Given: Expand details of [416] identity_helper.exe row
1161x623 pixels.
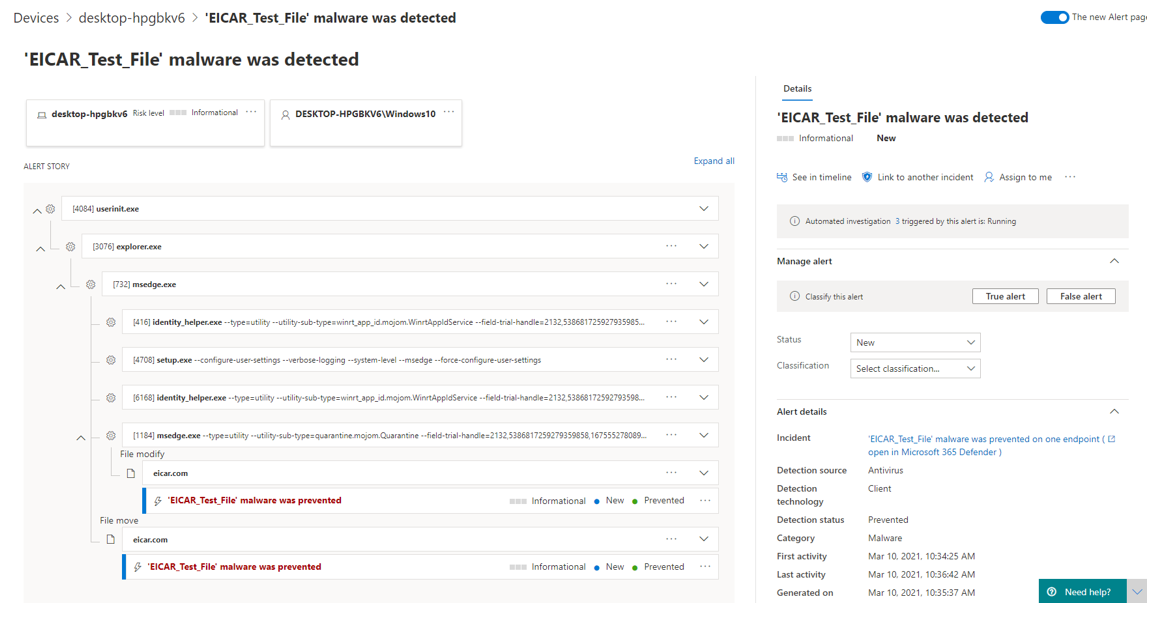Looking at the screenshot, I should pos(703,322).
